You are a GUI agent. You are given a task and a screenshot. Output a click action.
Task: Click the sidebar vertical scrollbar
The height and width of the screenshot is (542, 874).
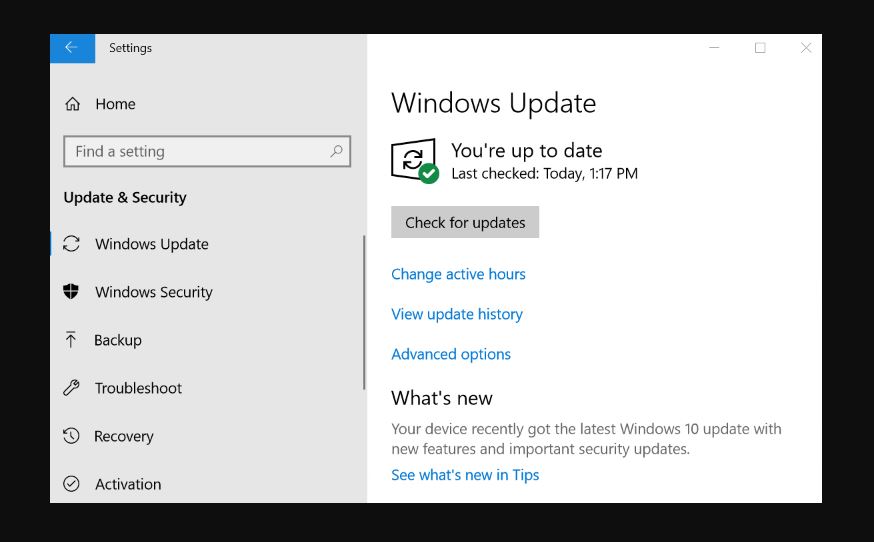(364, 312)
